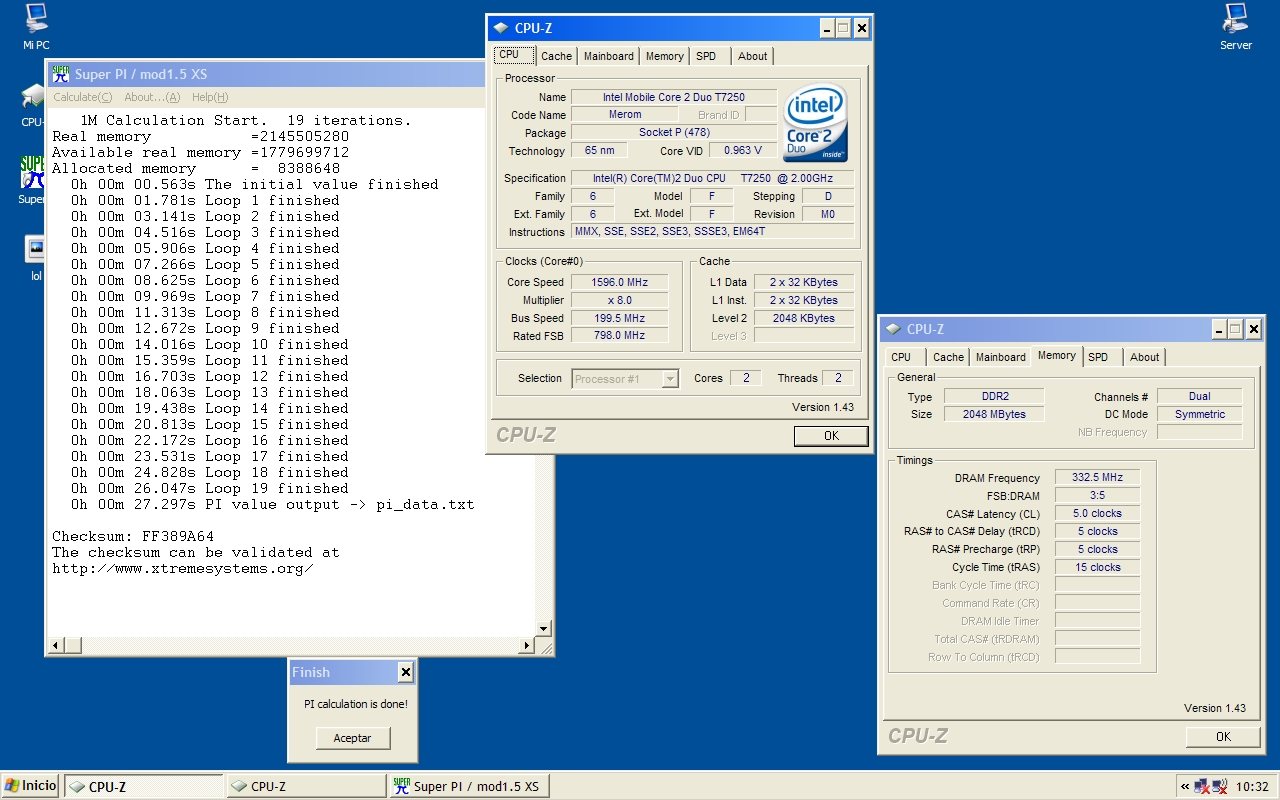Click the Bus Speed 199.5 MHz field
This screenshot has width=1280, height=800.
pyautogui.click(x=619, y=318)
